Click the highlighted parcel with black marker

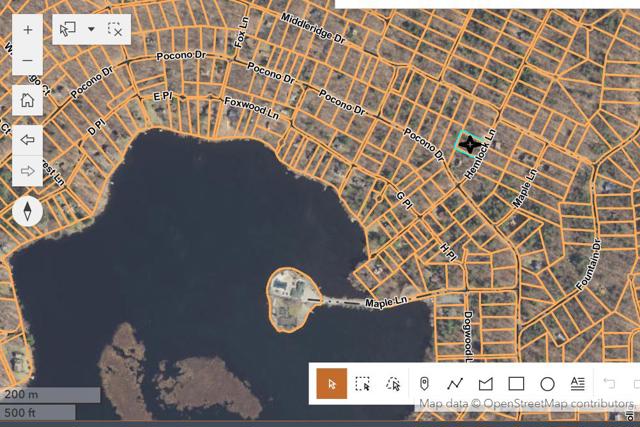pyautogui.click(x=469, y=144)
